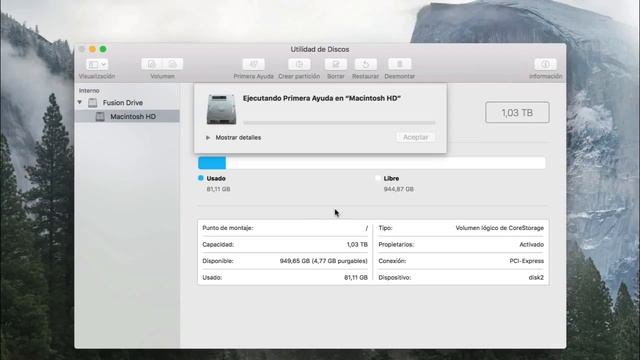640x360 pixels.
Task: Click the 1,03 TB capacity box
Action: tap(517, 112)
